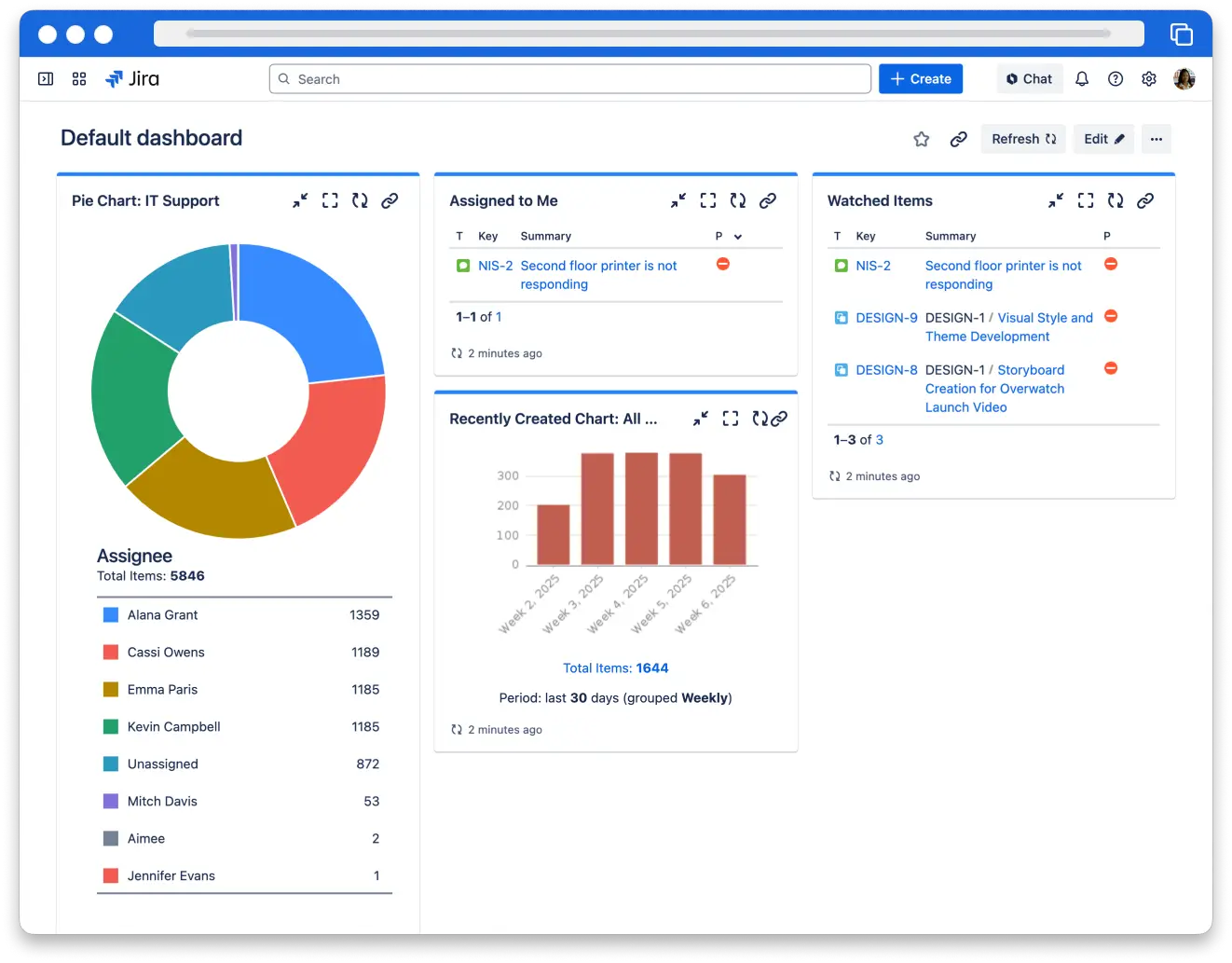
Task: Refresh the Watched Items gadget
Action: 1116,200
